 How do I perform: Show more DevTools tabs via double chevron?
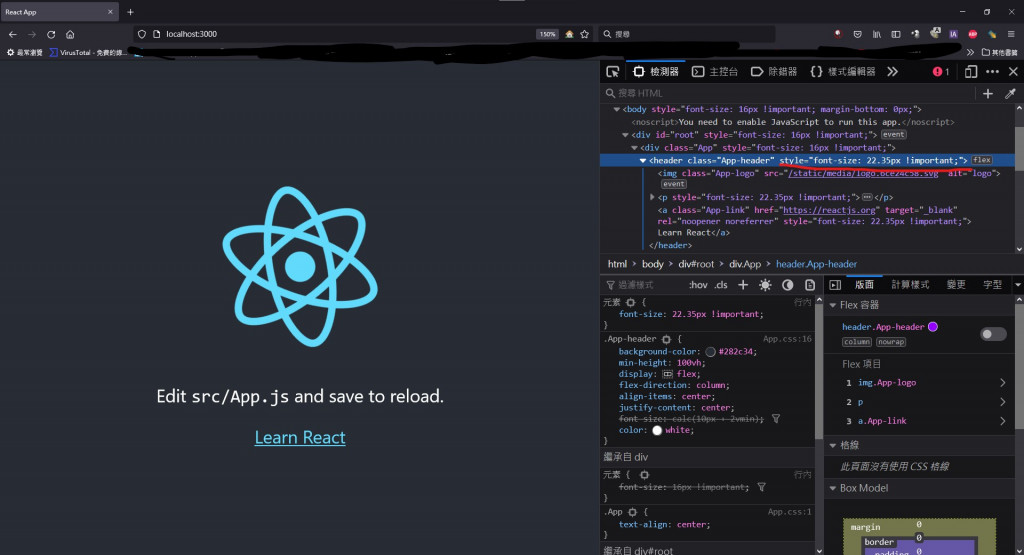click(x=892, y=72)
